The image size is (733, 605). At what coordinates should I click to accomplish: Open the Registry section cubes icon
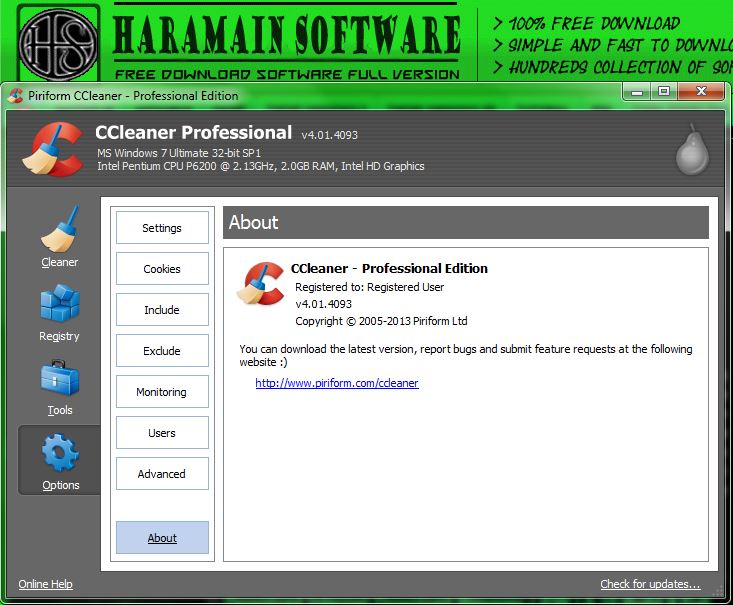click(60, 303)
